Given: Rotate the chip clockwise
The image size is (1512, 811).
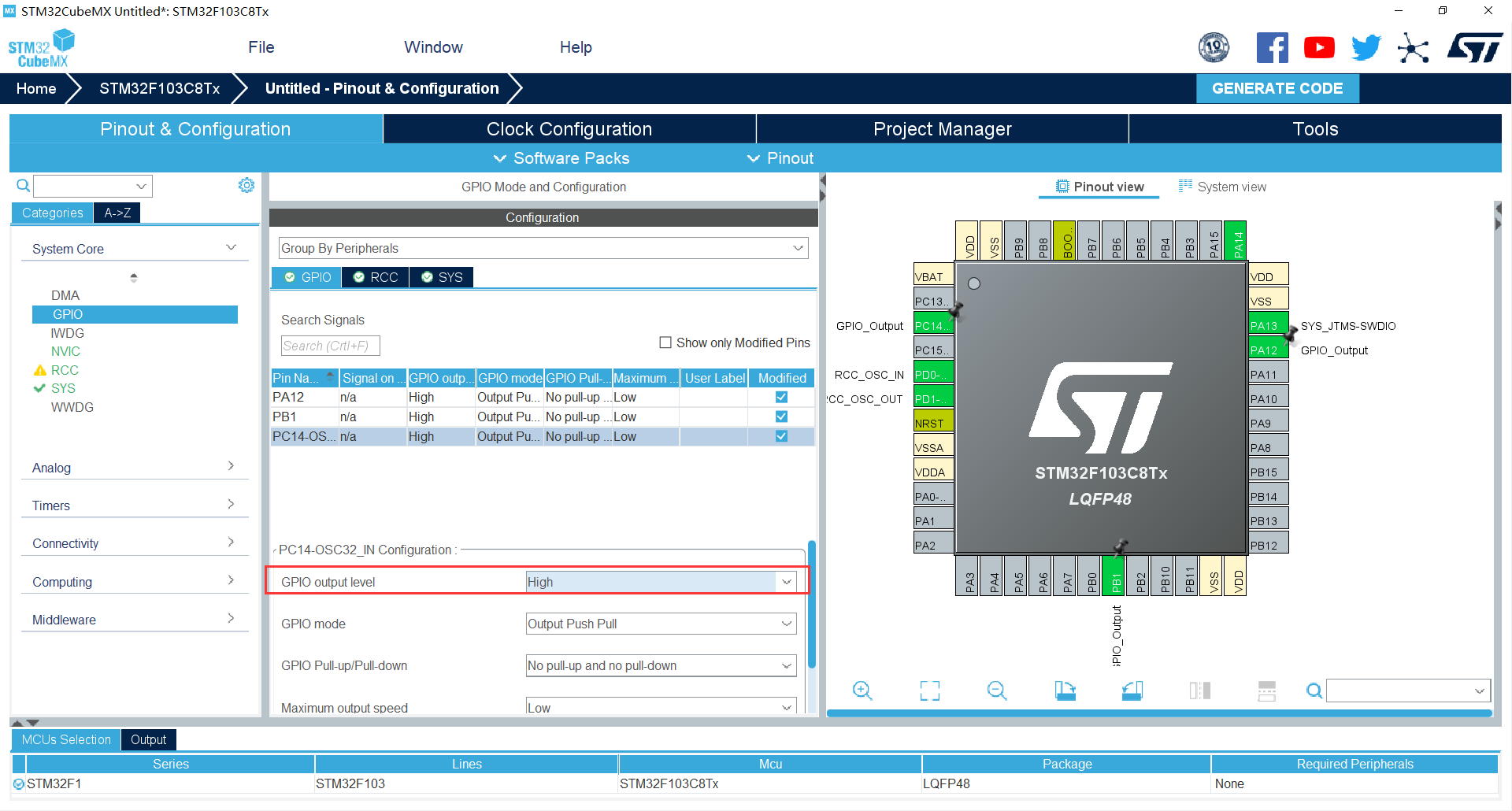Looking at the screenshot, I should (x=1065, y=691).
